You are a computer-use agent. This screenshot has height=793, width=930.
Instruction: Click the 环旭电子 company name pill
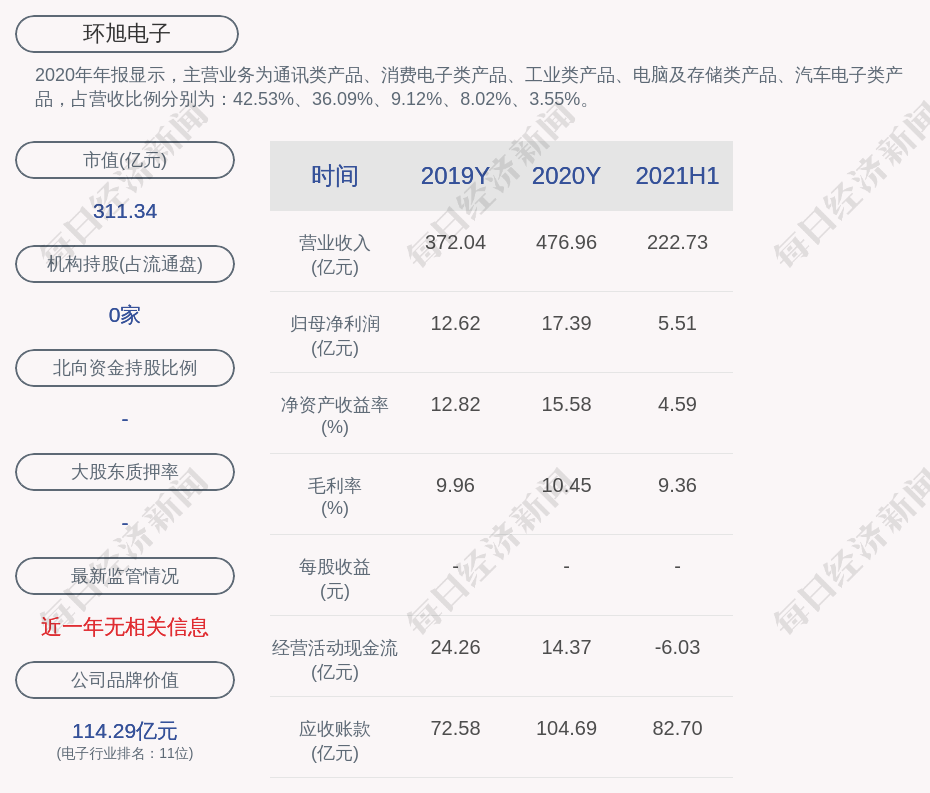pyautogui.click(x=126, y=34)
